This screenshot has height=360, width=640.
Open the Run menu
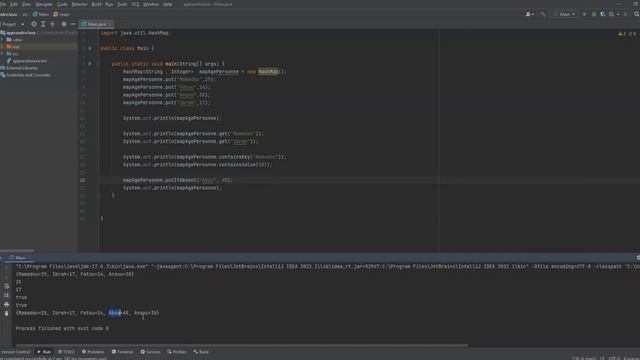(x=109, y=4)
